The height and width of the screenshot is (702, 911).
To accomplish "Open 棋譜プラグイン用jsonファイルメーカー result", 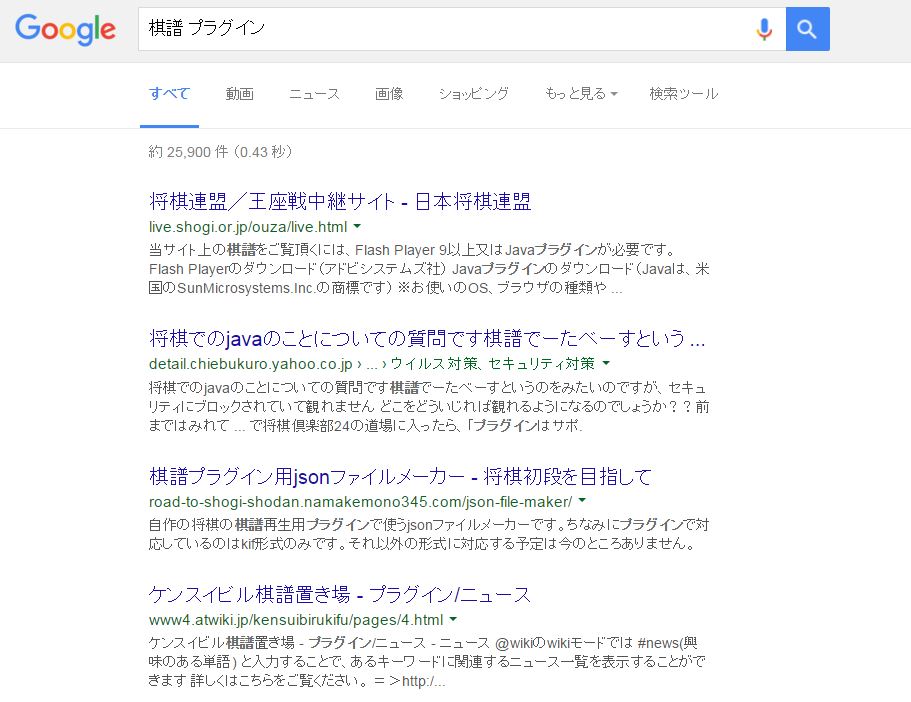I will [400, 477].
